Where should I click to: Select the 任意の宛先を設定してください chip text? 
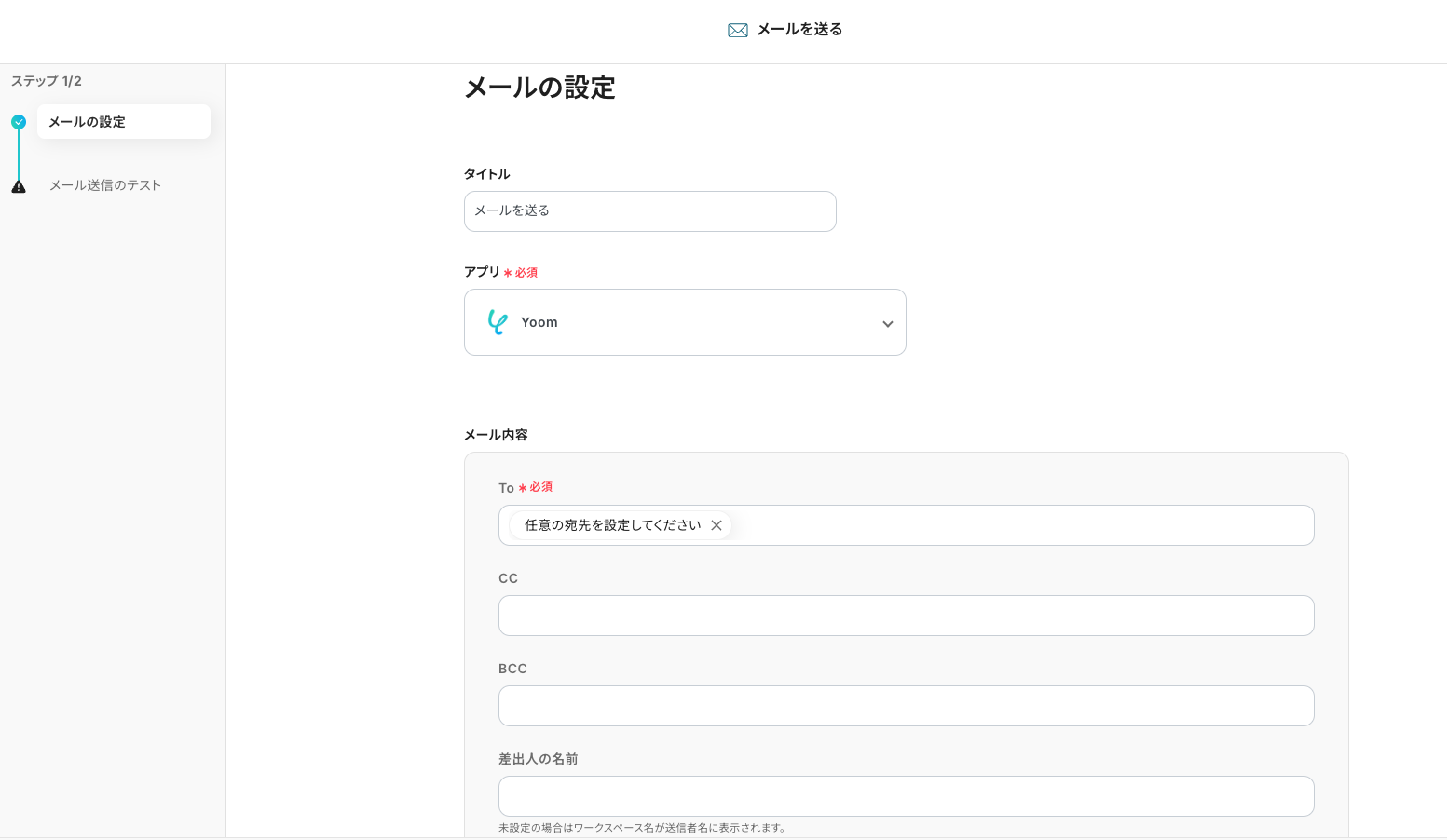tap(612, 525)
